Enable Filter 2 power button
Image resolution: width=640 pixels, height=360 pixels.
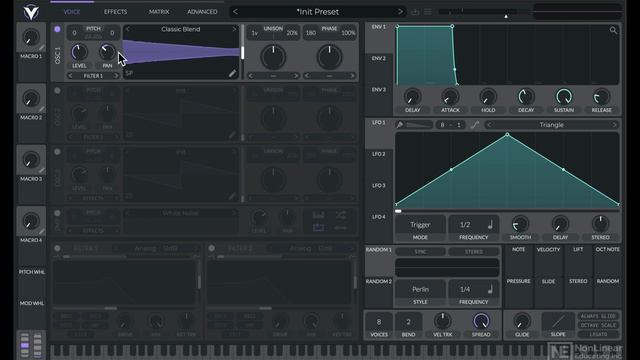click(x=211, y=248)
